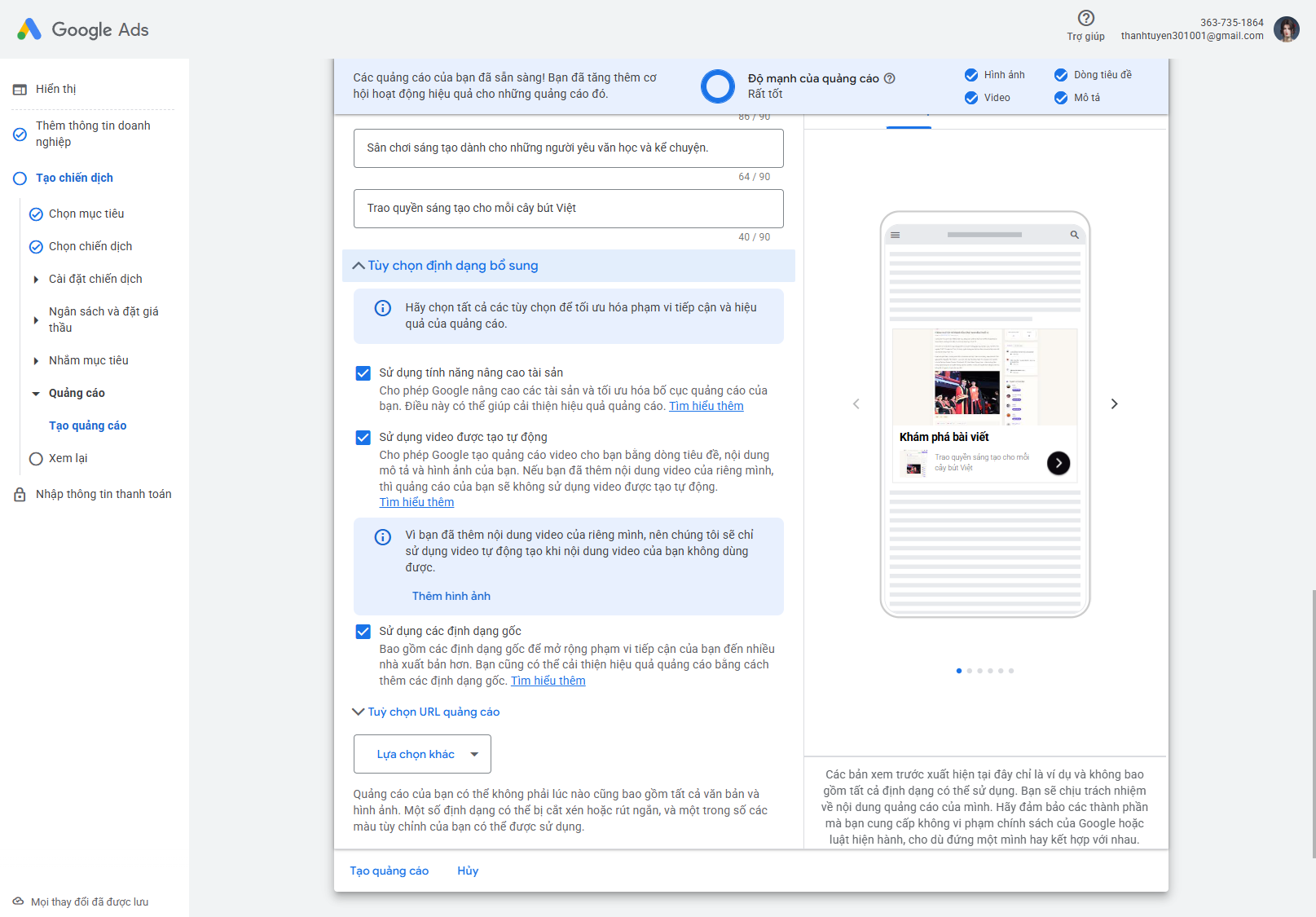Click the ad strength circle indicator
The height and width of the screenshot is (917, 1316).
tap(718, 86)
